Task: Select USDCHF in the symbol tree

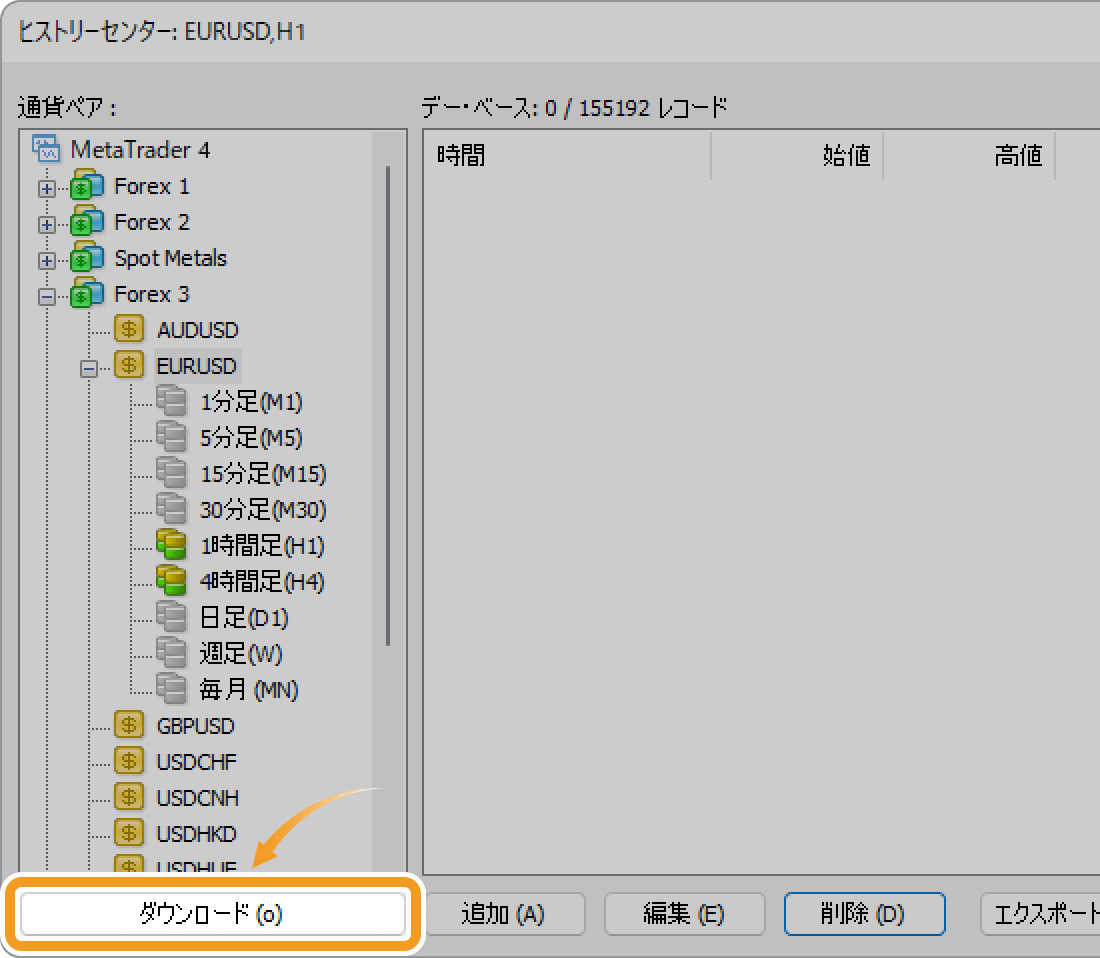Action: tap(196, 762)
